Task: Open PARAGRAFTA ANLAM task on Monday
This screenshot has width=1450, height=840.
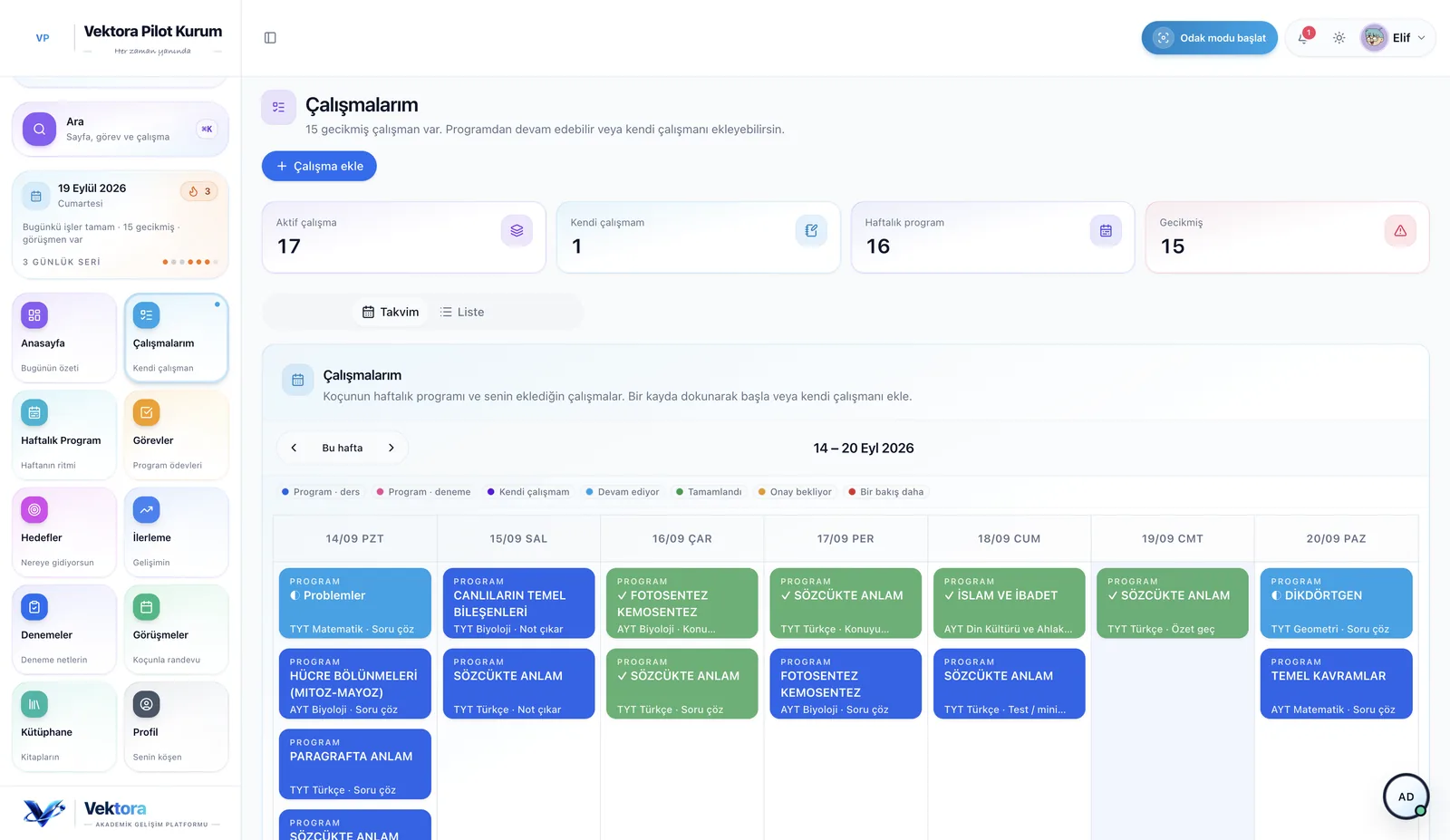Action: [355, 765]
